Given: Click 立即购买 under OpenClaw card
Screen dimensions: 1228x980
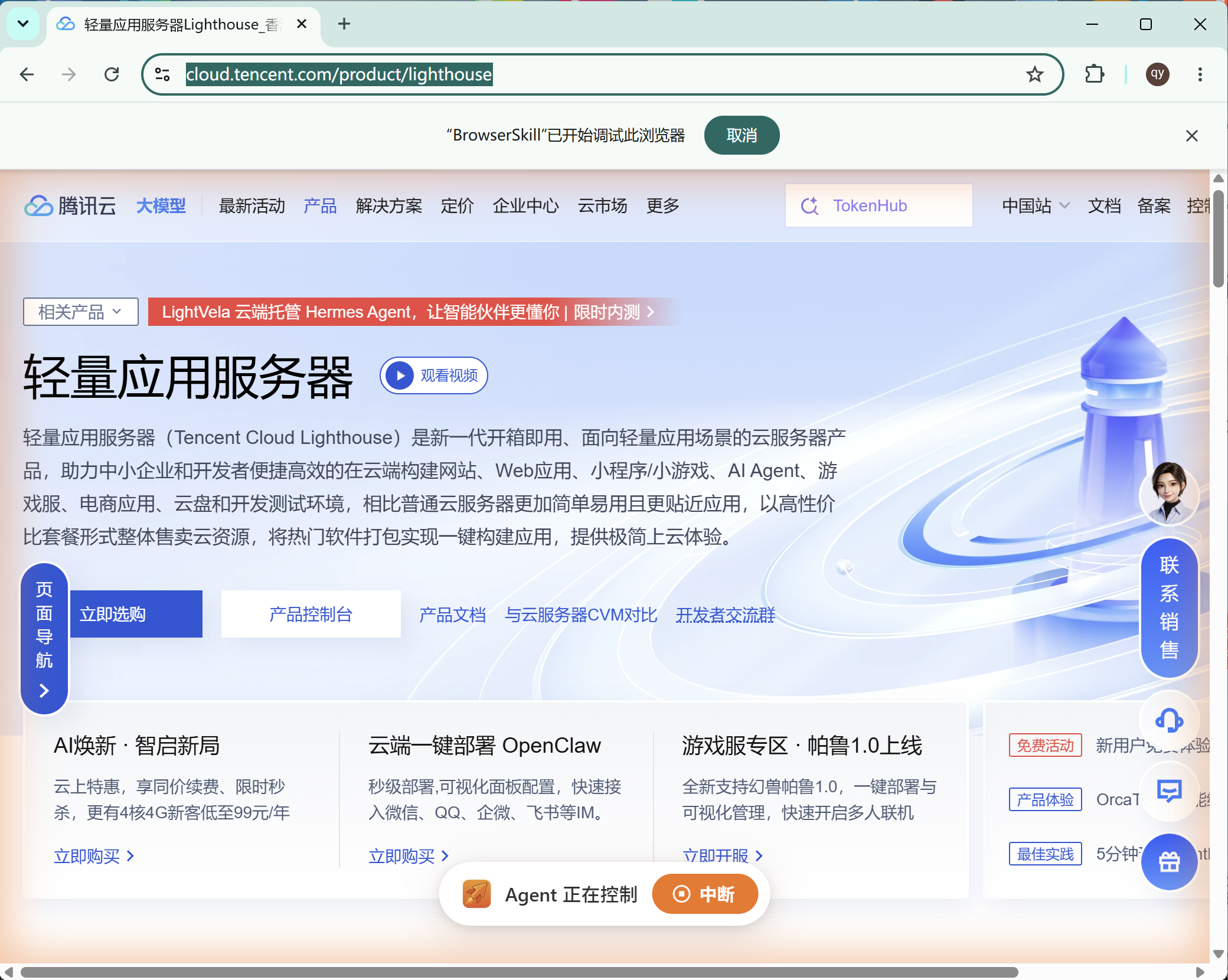Looking at the screenshot, I should point(409,855).
